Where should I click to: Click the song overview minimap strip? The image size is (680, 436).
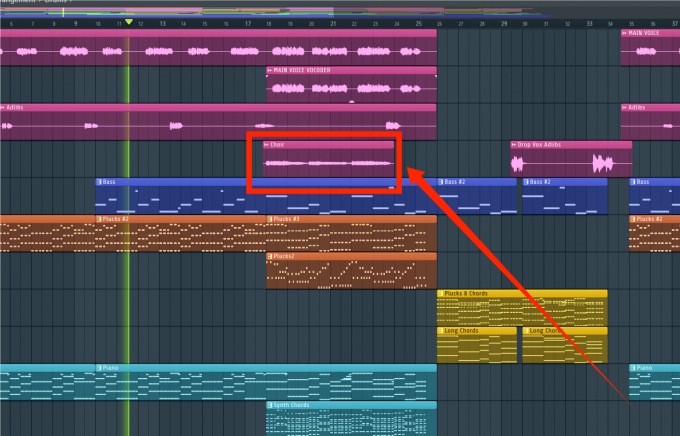click(340, 12)
